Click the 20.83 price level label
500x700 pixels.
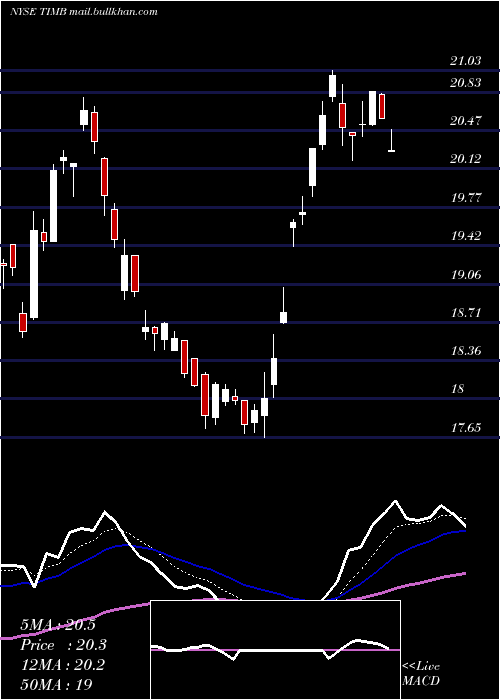[466, 83]
